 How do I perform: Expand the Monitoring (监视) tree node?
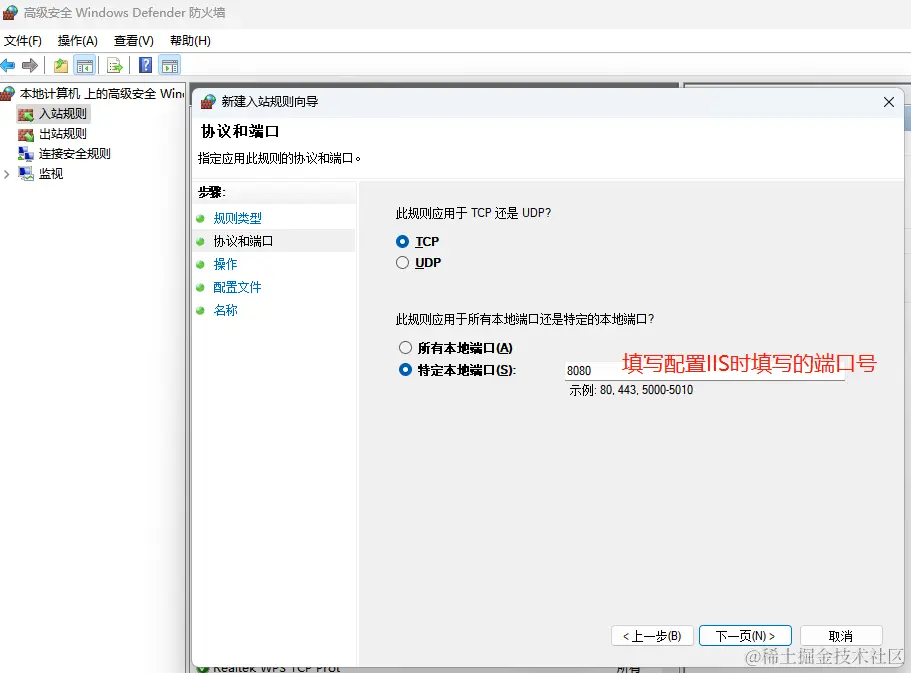click(x=6, y=174)
